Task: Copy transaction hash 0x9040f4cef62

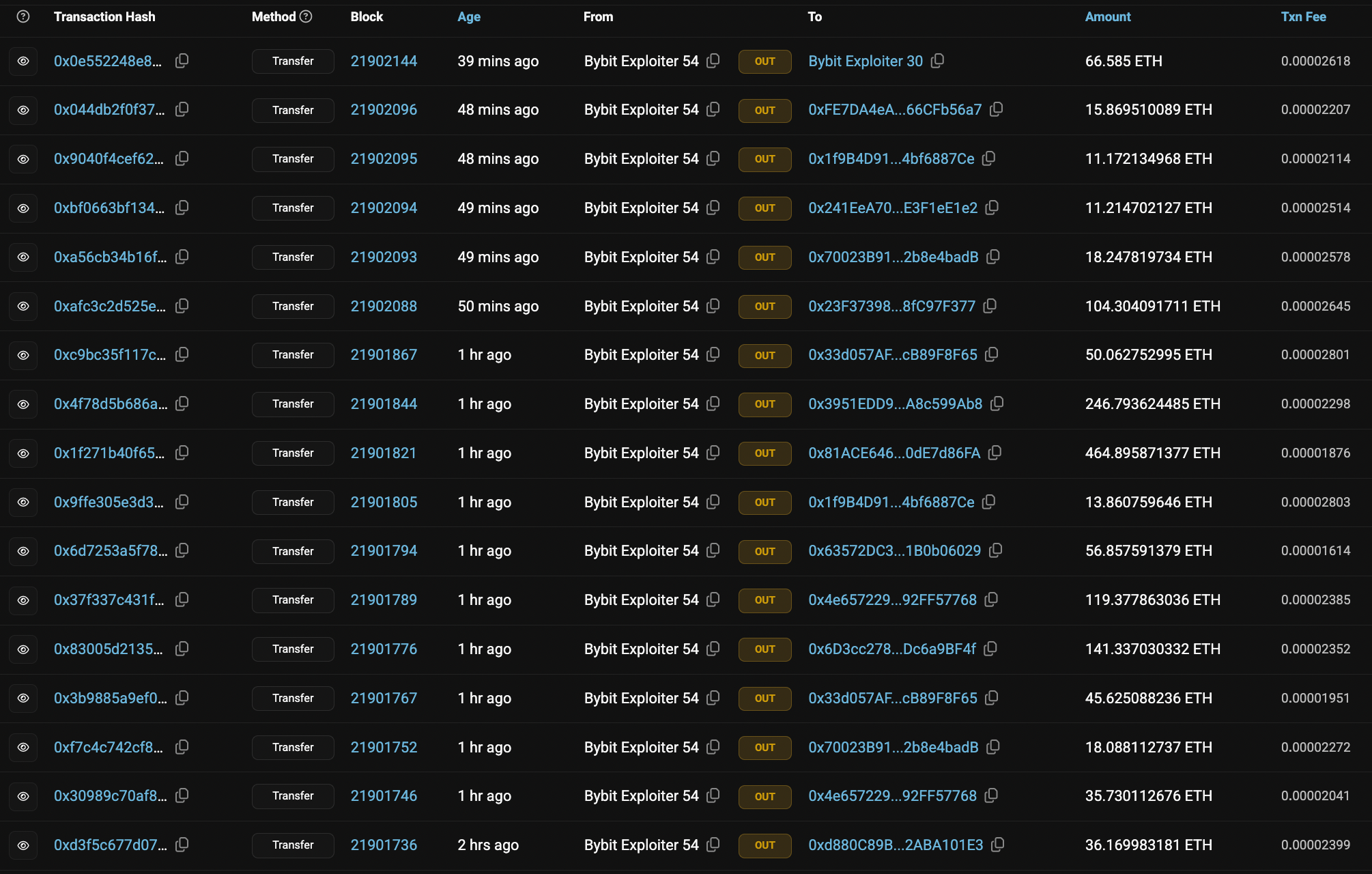Action: 182,158
